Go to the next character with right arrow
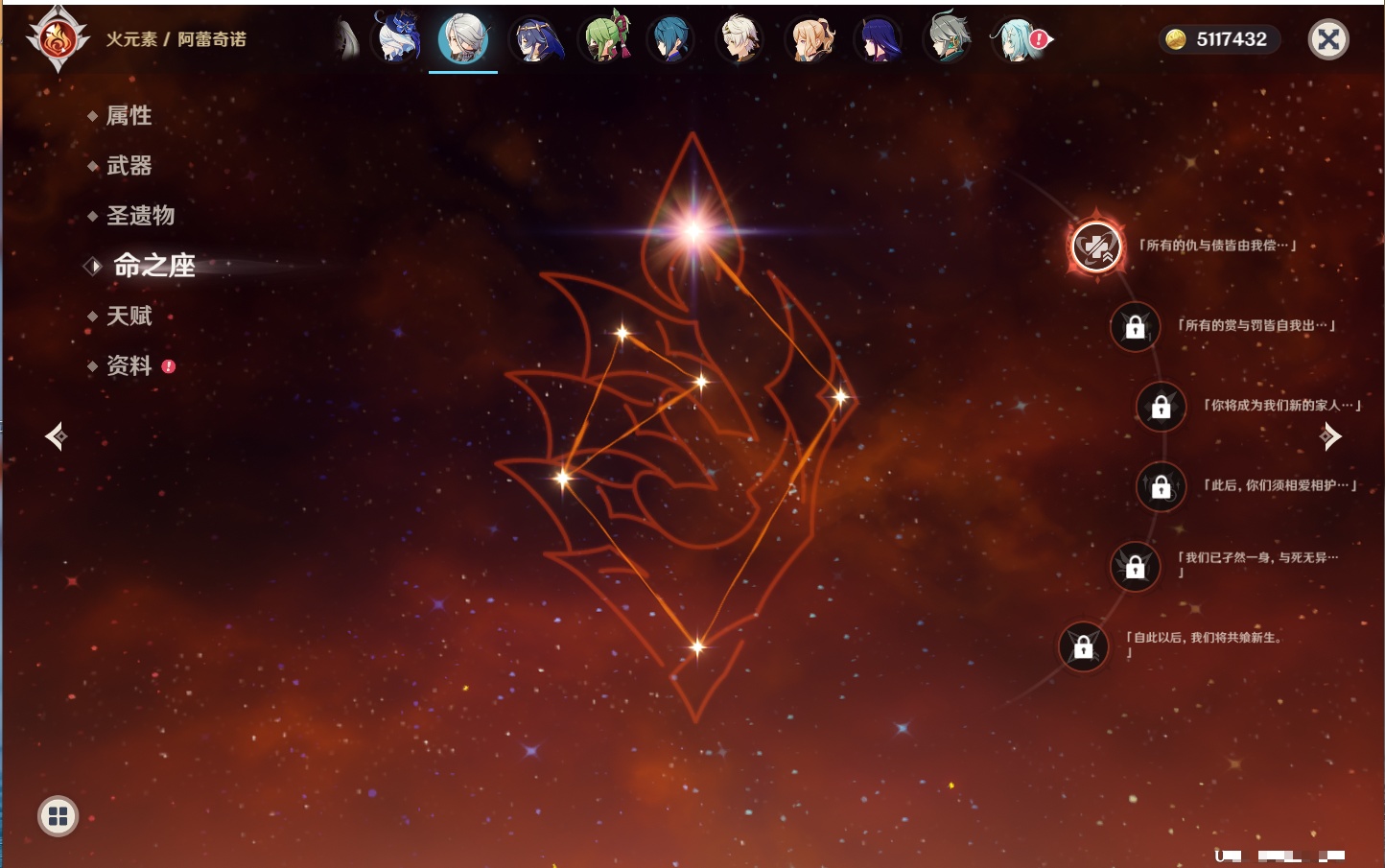 point(1330,436)
